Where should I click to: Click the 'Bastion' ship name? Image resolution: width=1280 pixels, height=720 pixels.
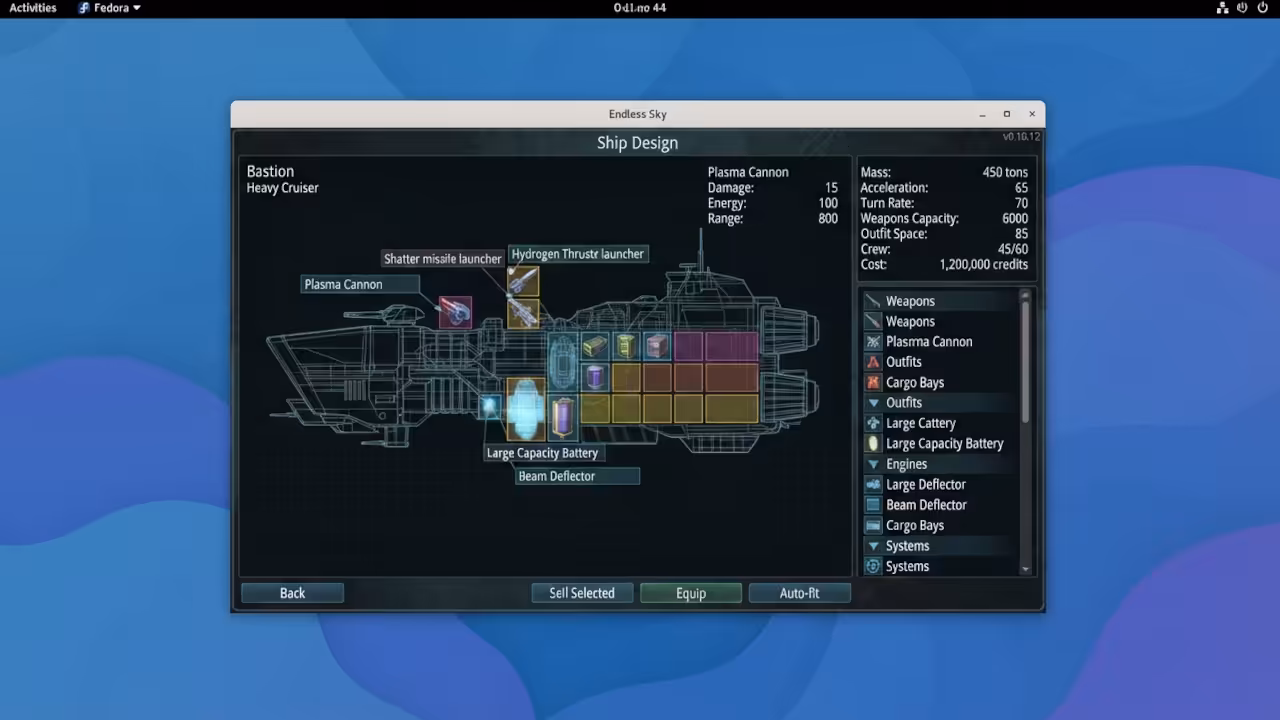(271, 171)
